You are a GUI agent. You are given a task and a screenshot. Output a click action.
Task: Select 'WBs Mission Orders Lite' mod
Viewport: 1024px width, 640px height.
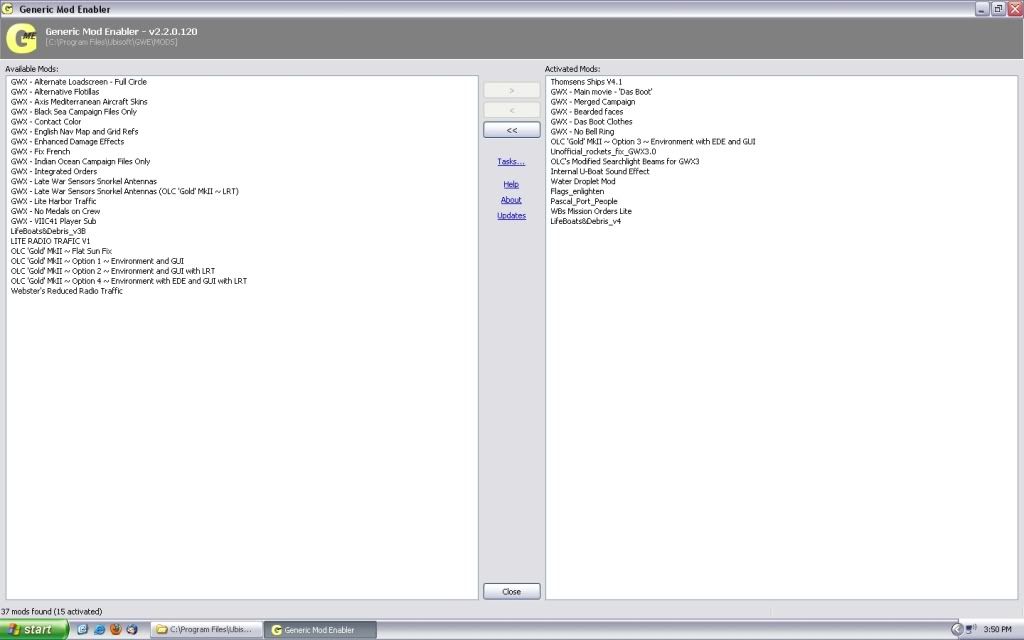pyautogui.click(x=591, y=211)
